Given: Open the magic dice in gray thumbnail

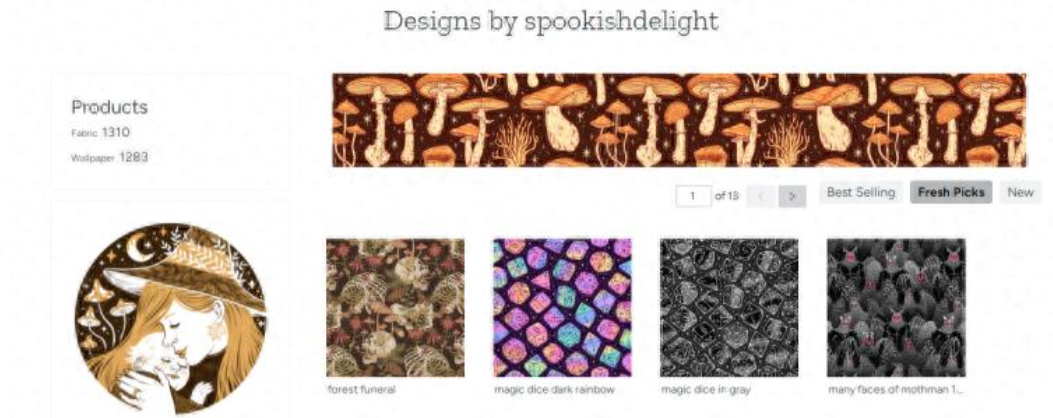Looking at the screenshot, I should point(729,308).
